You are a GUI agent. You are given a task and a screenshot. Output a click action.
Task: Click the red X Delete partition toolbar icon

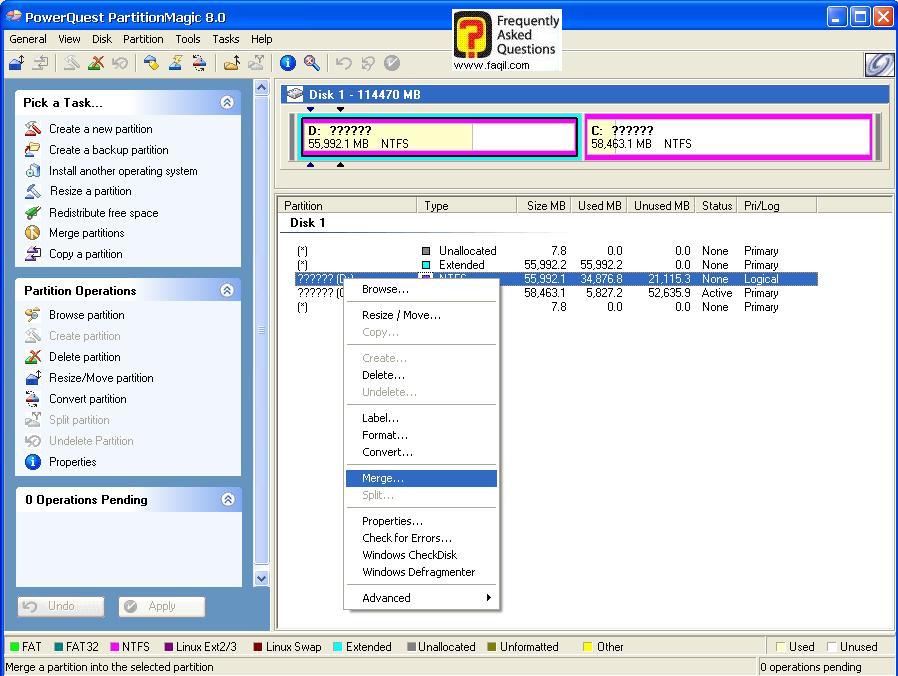click(x=96, y=63)
